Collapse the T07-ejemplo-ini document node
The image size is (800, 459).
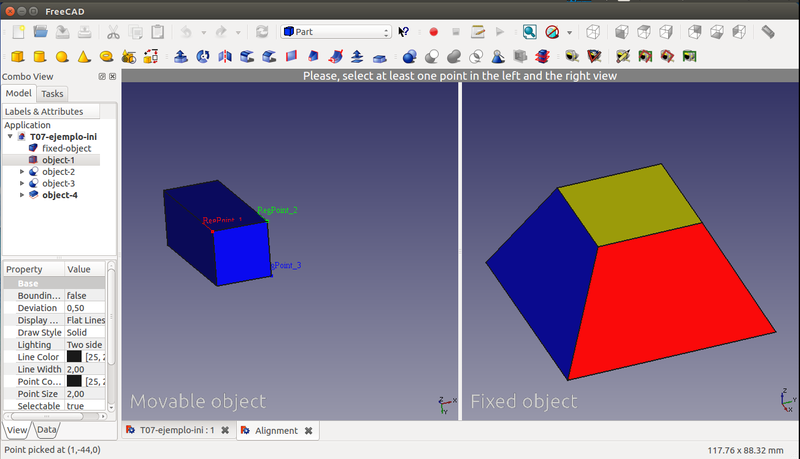pyautogui.click(x=11, y=137)
